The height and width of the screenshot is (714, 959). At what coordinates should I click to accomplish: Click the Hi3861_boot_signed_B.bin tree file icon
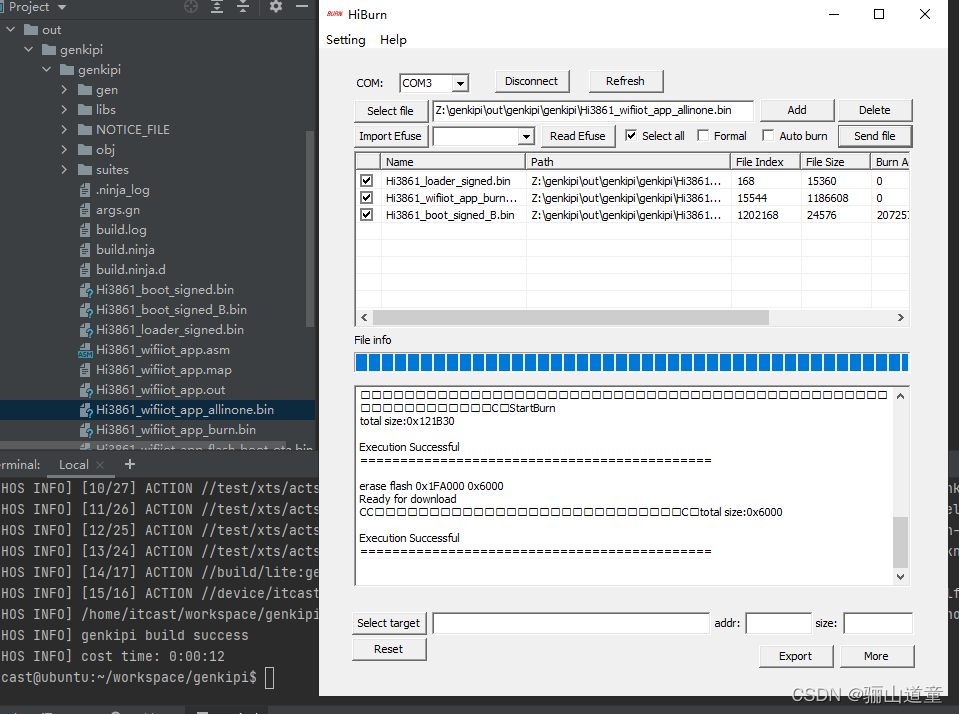[x=86, y=310]
